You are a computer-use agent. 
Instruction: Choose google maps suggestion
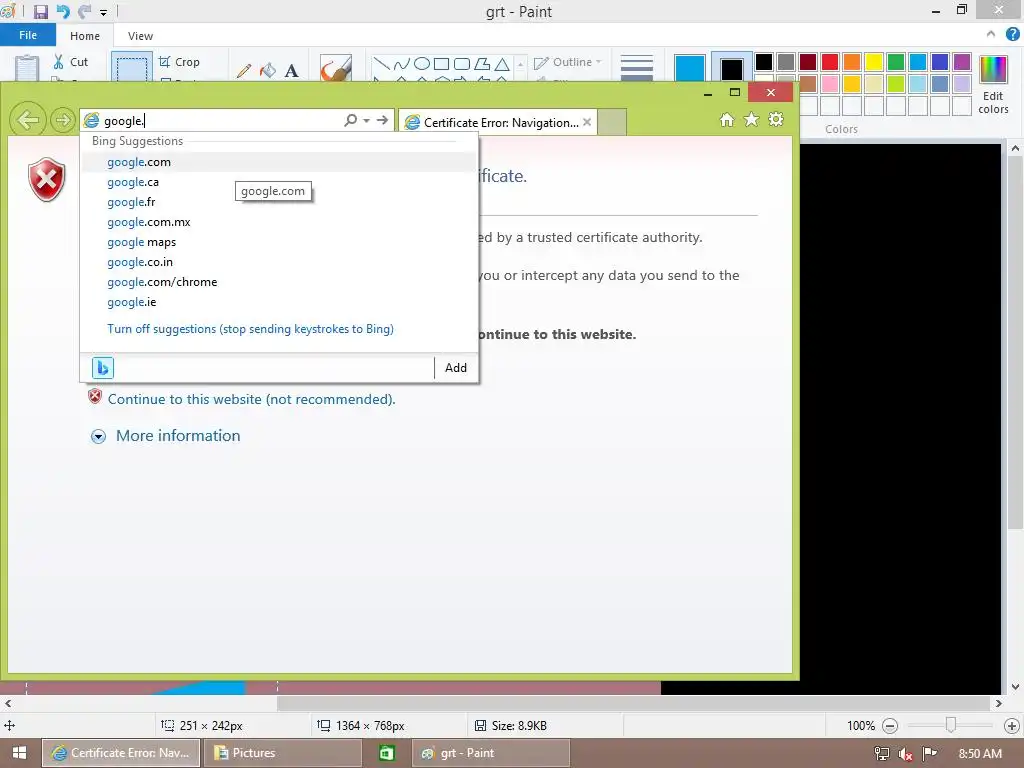click(x=279, y=242)
